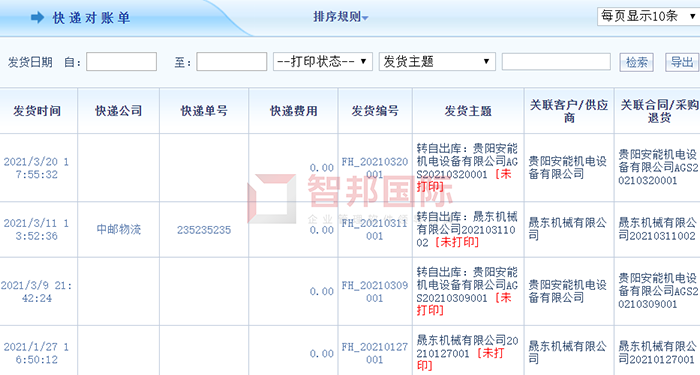
Task: Click the 0.00 fee in the FH_20210309001 row
Action: click(x=322, y=292)
